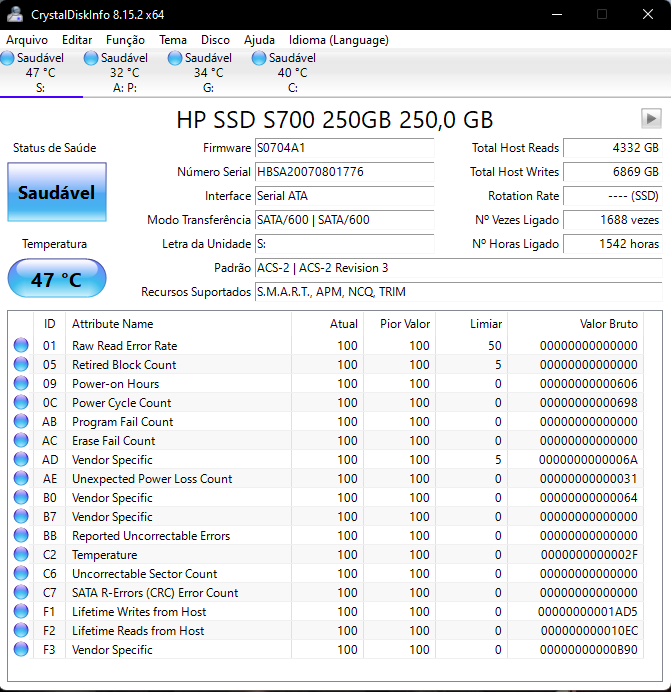Click status orb for Lifetime Writes from Host
This screenshot has width=671, height=692.
pyautogui.click(x=21, y=611)
